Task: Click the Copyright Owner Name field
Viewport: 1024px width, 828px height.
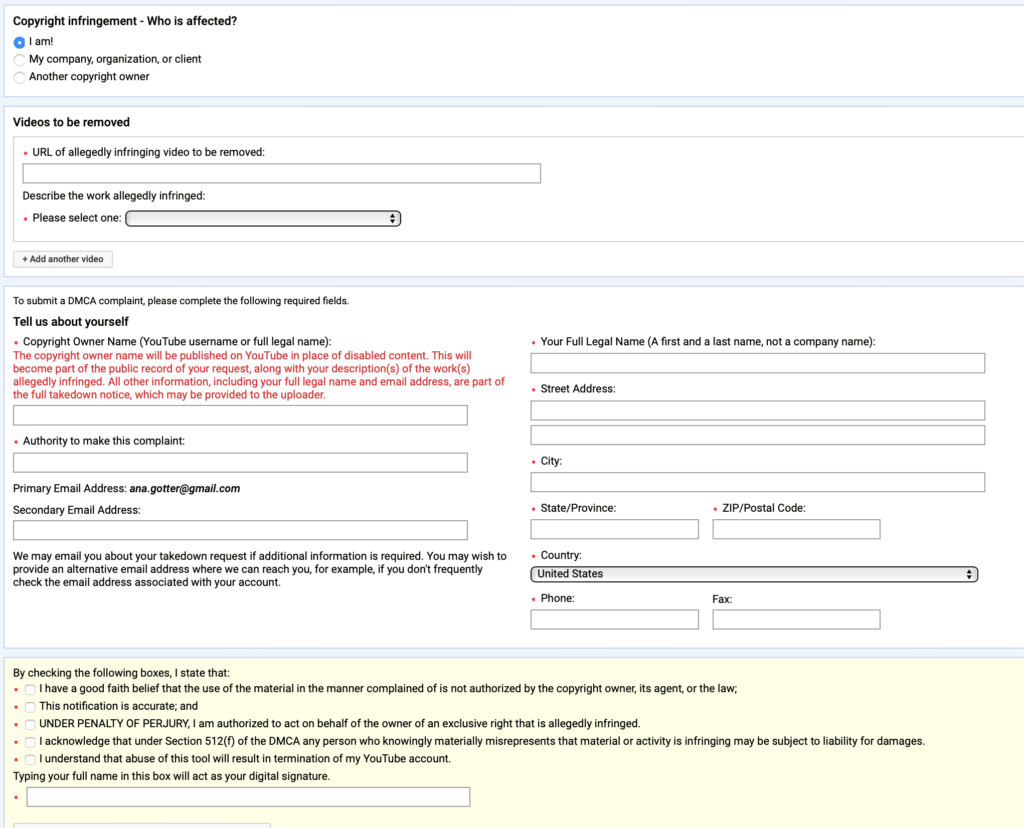Action: click(240, 416)
